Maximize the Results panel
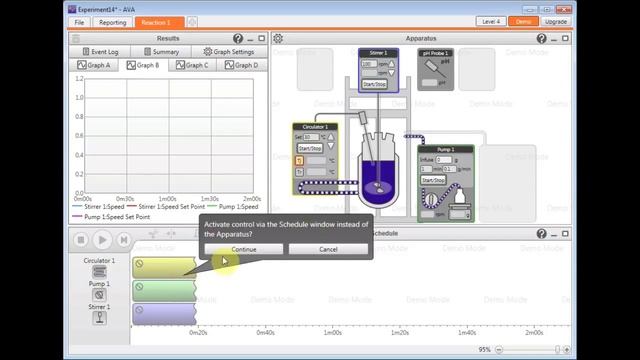Viewport: 640px width, 360px height. 262,38
